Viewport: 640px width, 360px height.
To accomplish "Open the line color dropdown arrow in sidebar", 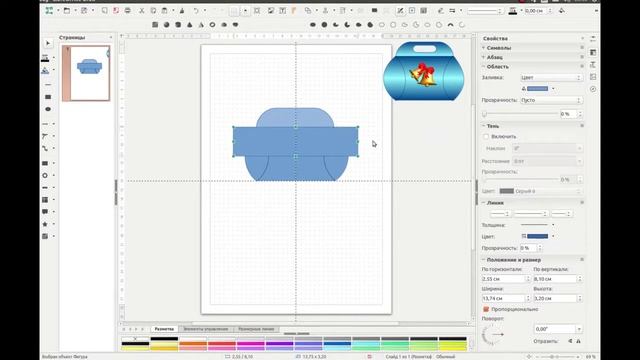I will (553, 236).
